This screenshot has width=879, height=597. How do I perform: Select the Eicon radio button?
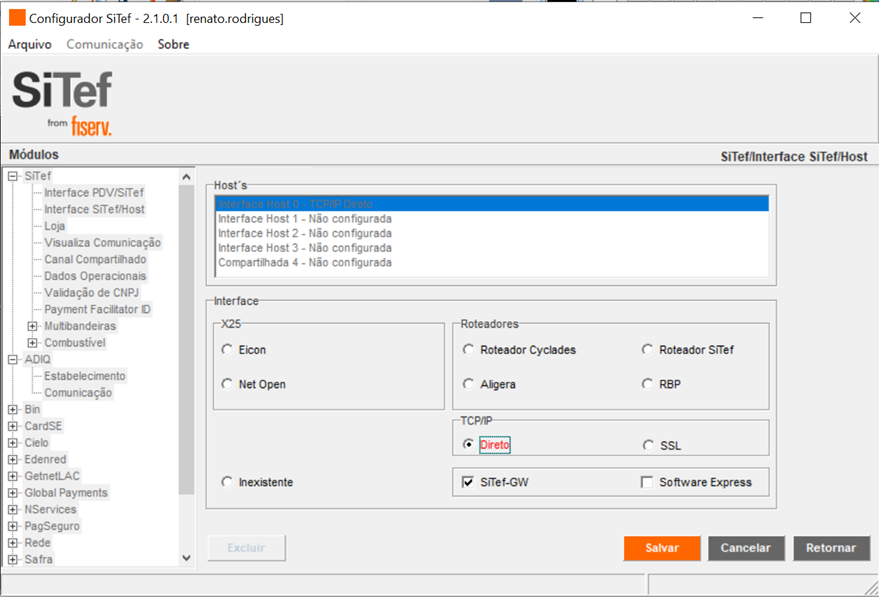[227, 350]
